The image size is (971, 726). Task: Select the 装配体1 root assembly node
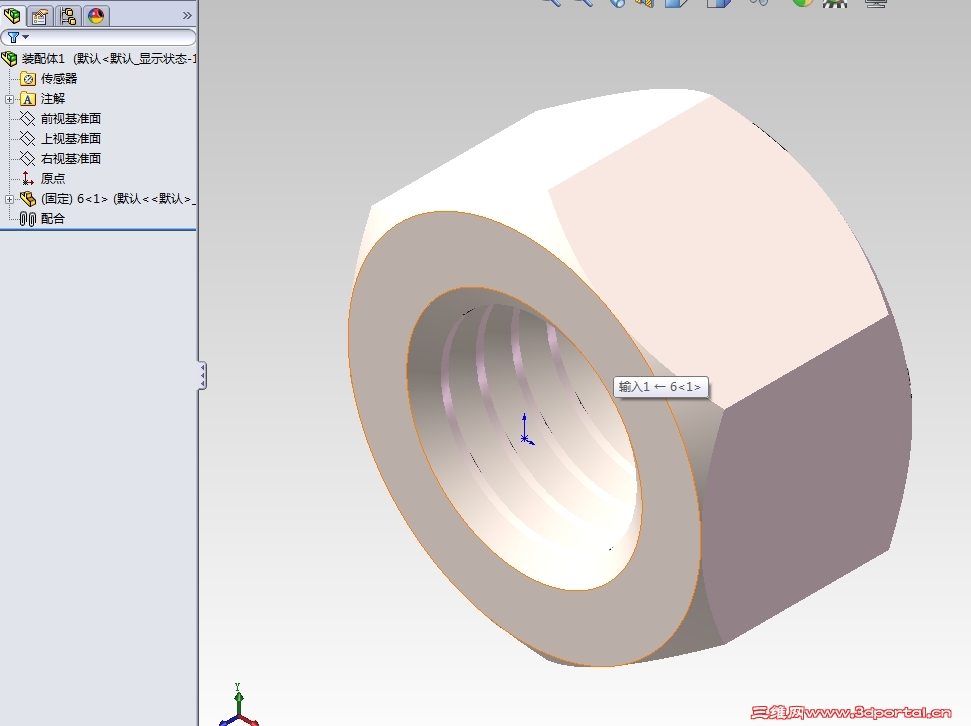click(99, 59)
